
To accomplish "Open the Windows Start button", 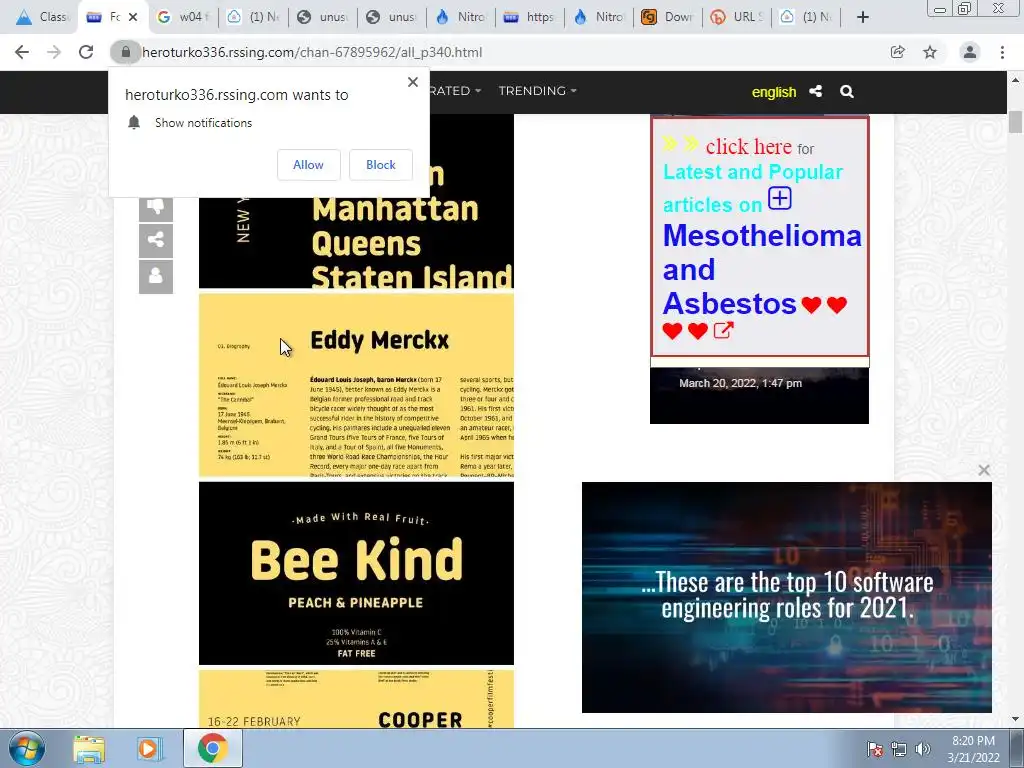I will click(x=27, y=748).
